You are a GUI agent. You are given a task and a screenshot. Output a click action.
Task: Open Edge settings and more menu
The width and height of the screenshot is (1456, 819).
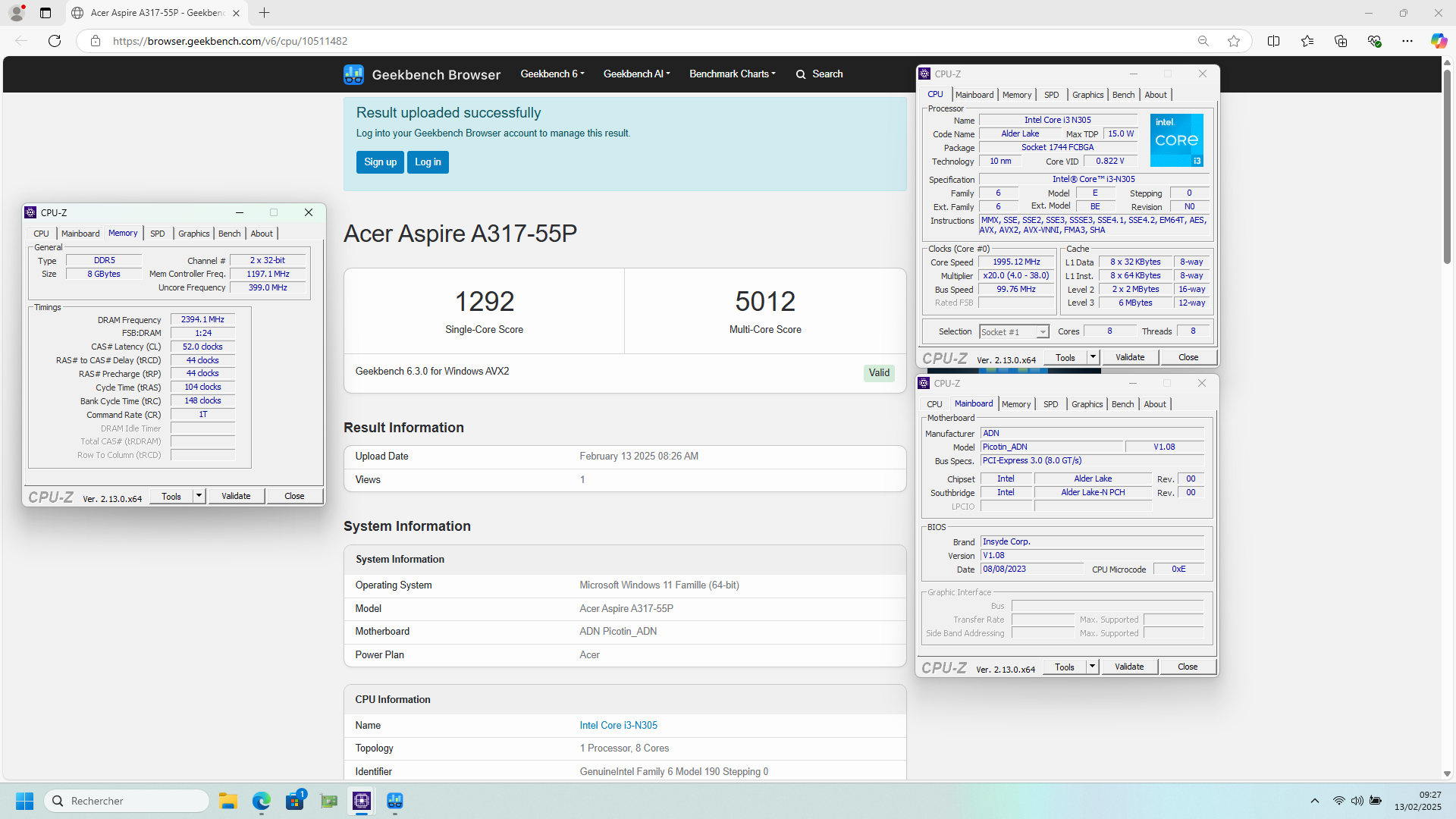pos(1407,41)
